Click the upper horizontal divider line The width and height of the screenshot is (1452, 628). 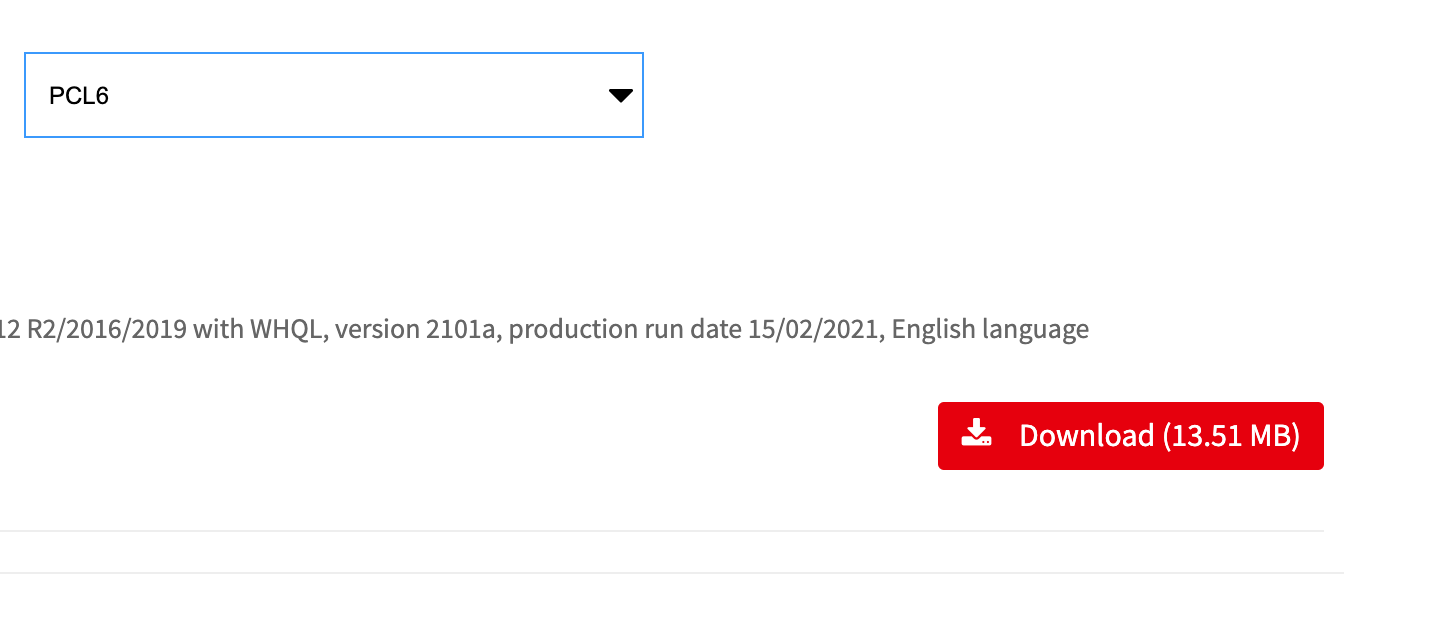coord(660,530)
